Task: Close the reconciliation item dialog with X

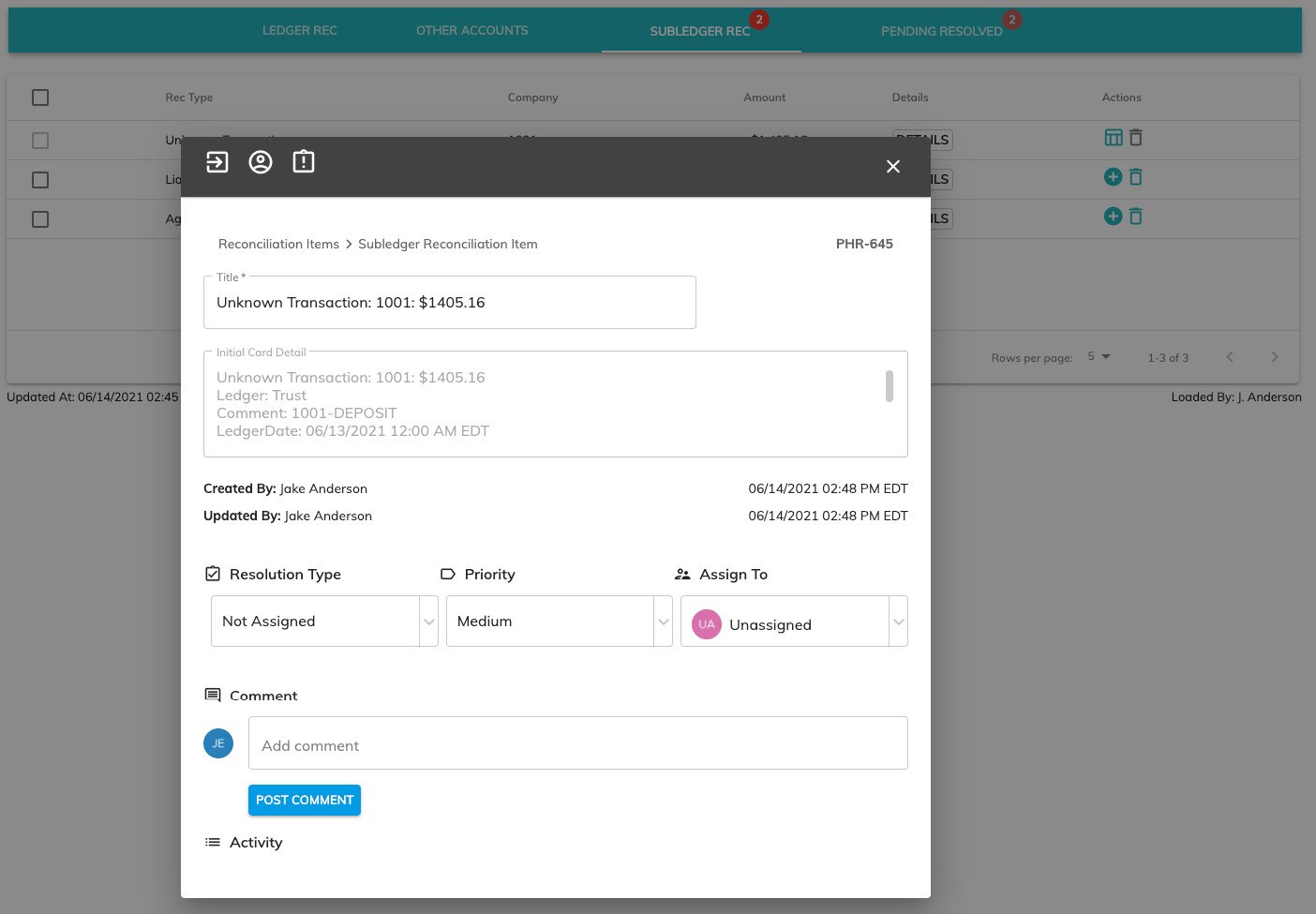Action: (893, 166)
